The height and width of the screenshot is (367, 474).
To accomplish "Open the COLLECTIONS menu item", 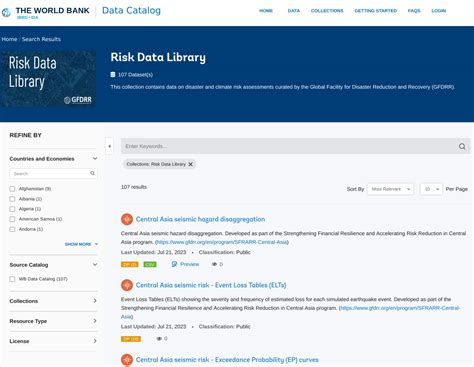I will (327, 11).
